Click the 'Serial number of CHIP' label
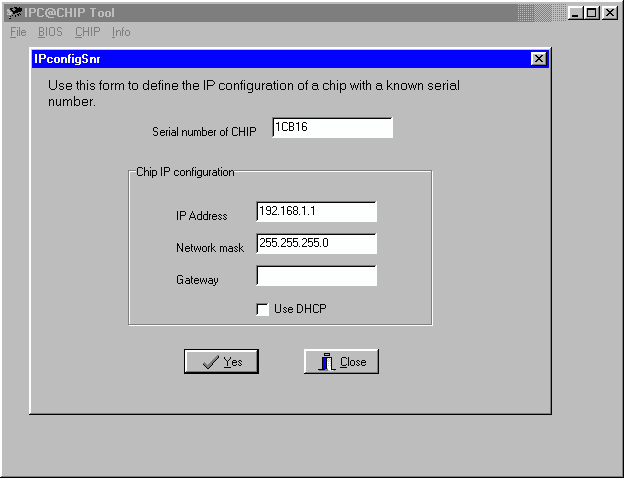624x478 pixels. point(204,132)
